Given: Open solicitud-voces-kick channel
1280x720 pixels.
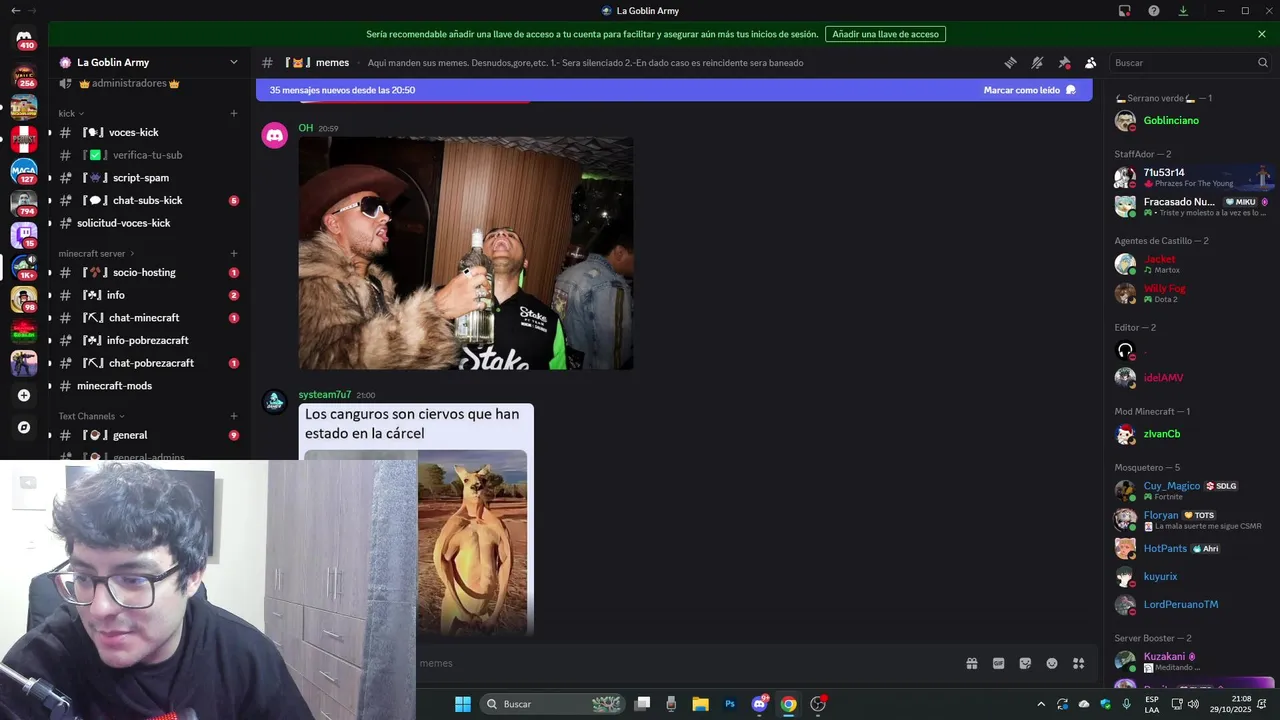Looking at the screenshot, I should click(149, 223).
